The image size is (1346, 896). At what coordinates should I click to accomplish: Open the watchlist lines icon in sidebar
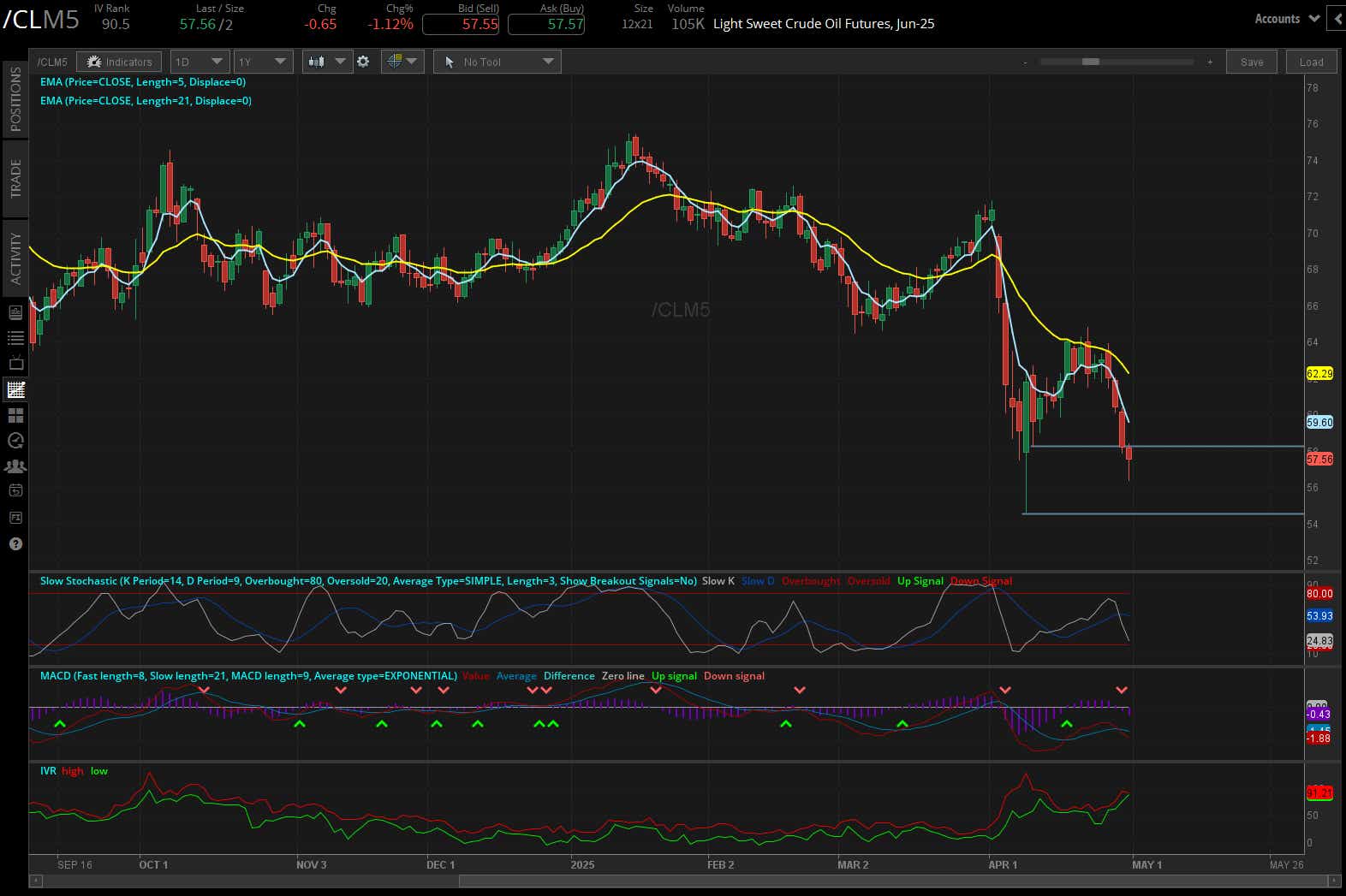(x=15, y=338)
